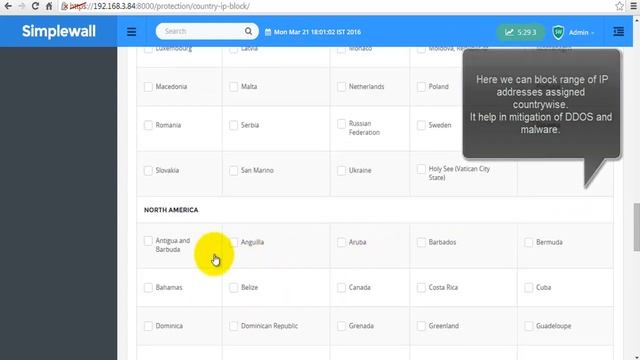Click the Ukraine country label
640x360 pixels.
click(360, 170)
